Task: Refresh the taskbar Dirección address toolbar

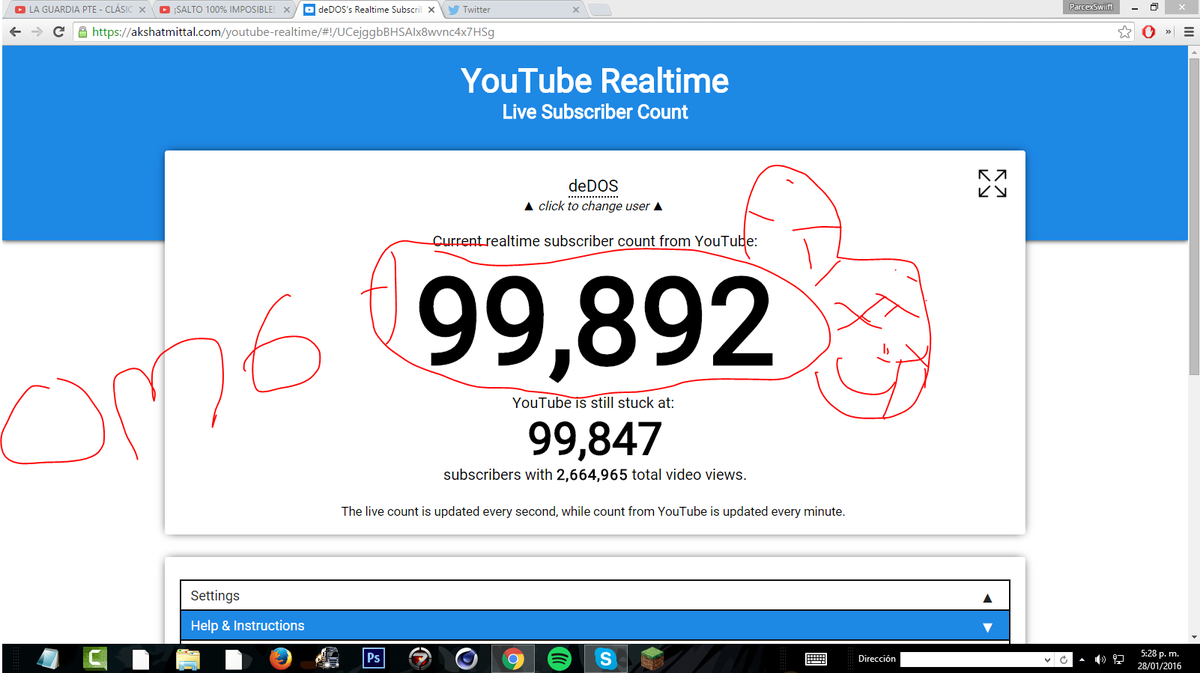Action: [x=1066, y=660]
